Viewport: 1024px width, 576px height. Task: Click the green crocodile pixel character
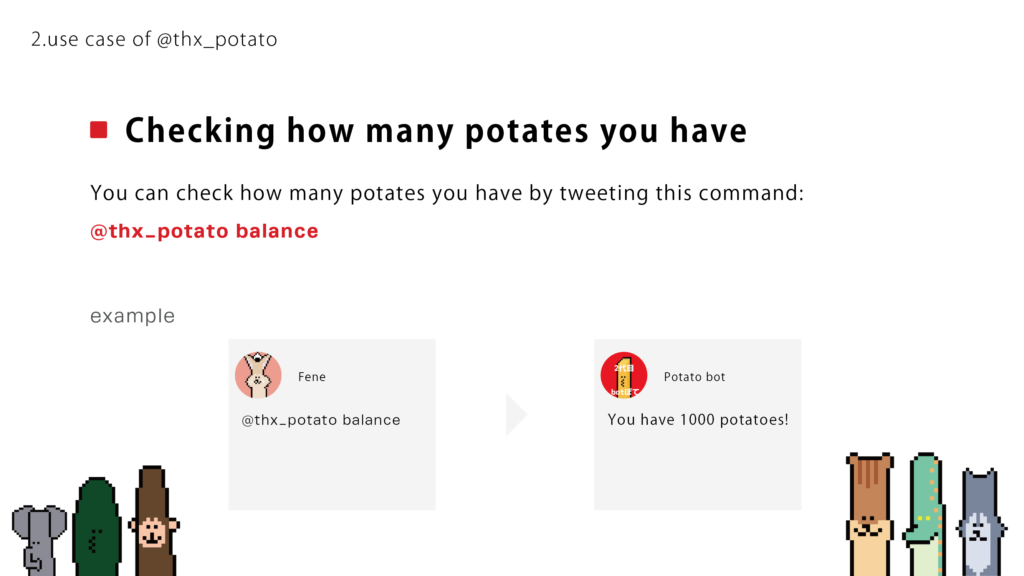[925, 514]
